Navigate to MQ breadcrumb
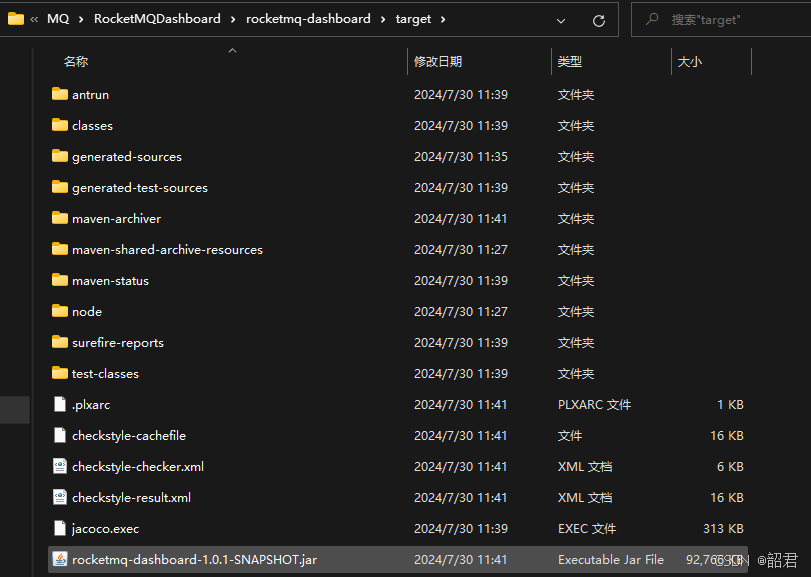The image size is (811, 577). (x=58, y=19)
